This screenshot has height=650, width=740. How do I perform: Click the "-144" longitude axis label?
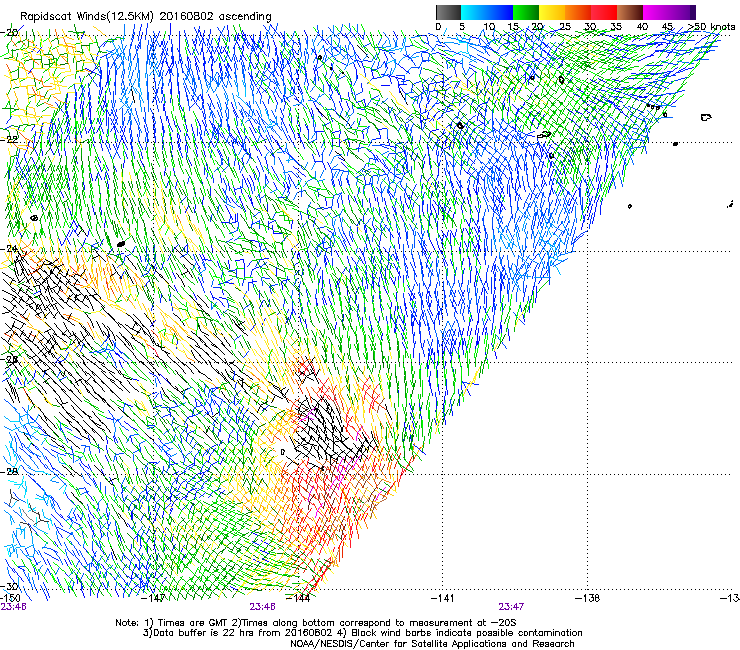[x=299, y=598]
